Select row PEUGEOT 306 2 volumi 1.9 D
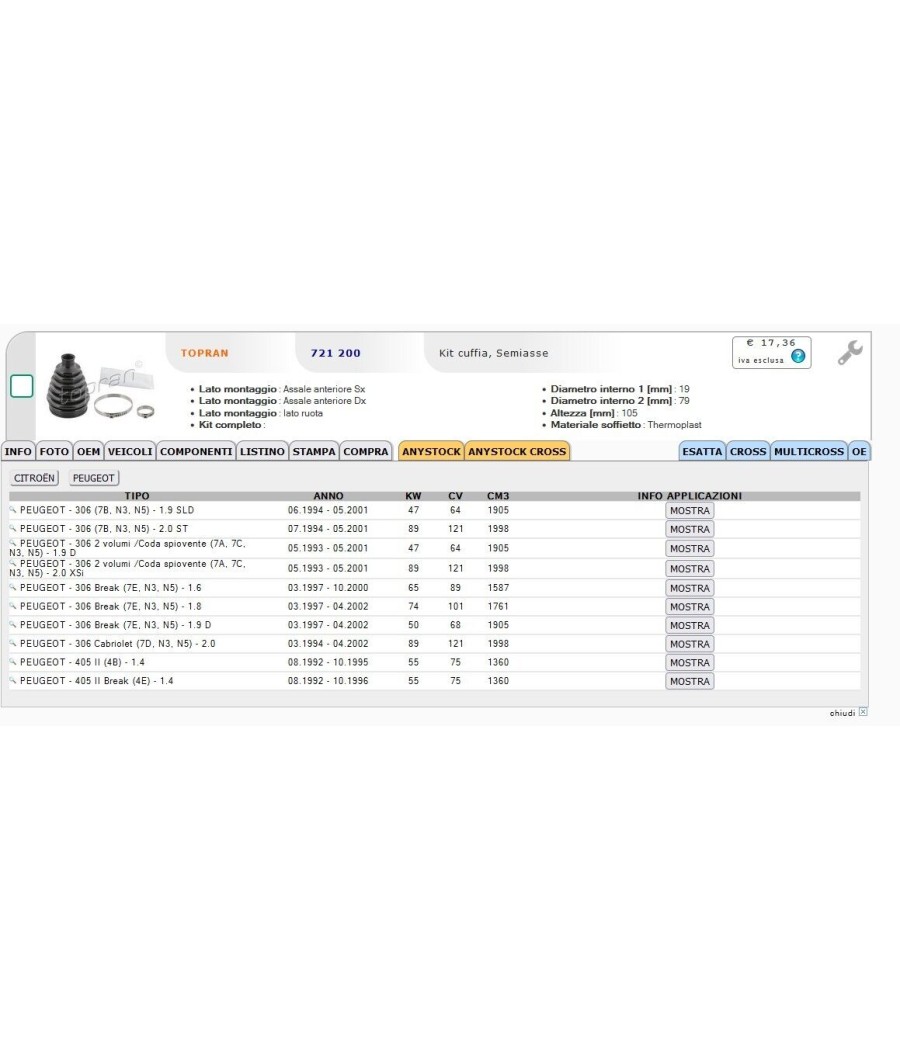Viewport: 900px width, 1050px height. [435, 548]
